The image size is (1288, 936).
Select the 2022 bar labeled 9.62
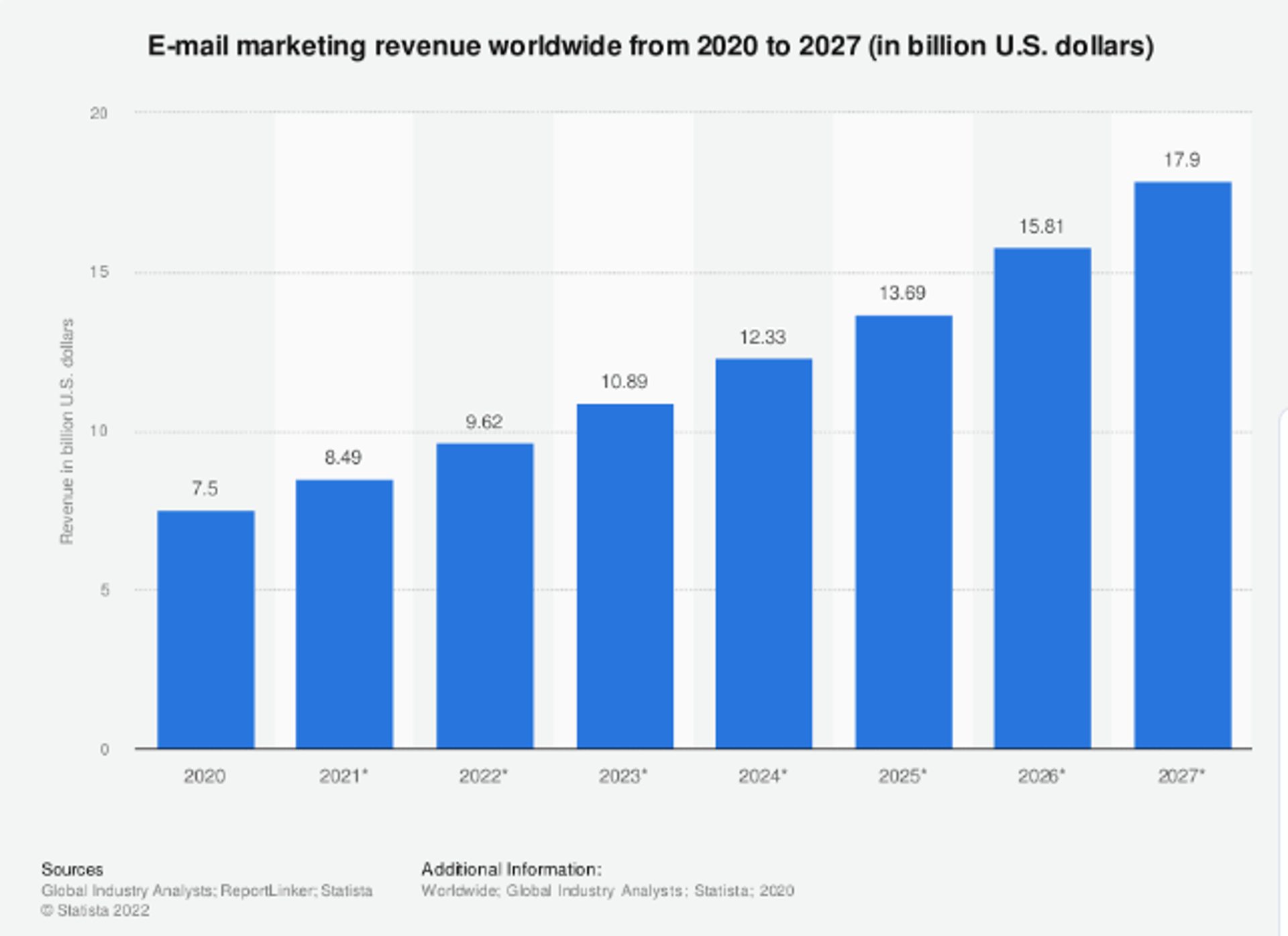pyautogui.click(x=484, y=595)
